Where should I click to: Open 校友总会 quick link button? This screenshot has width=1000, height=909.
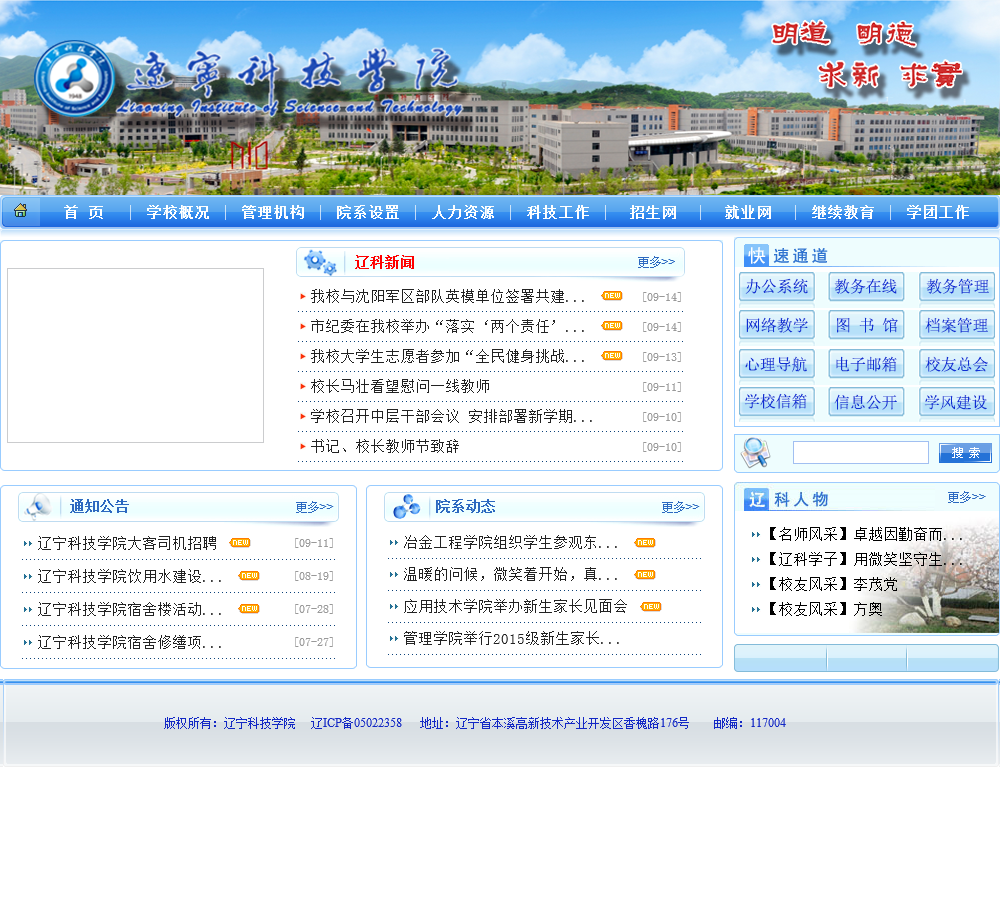click(957, 364)
